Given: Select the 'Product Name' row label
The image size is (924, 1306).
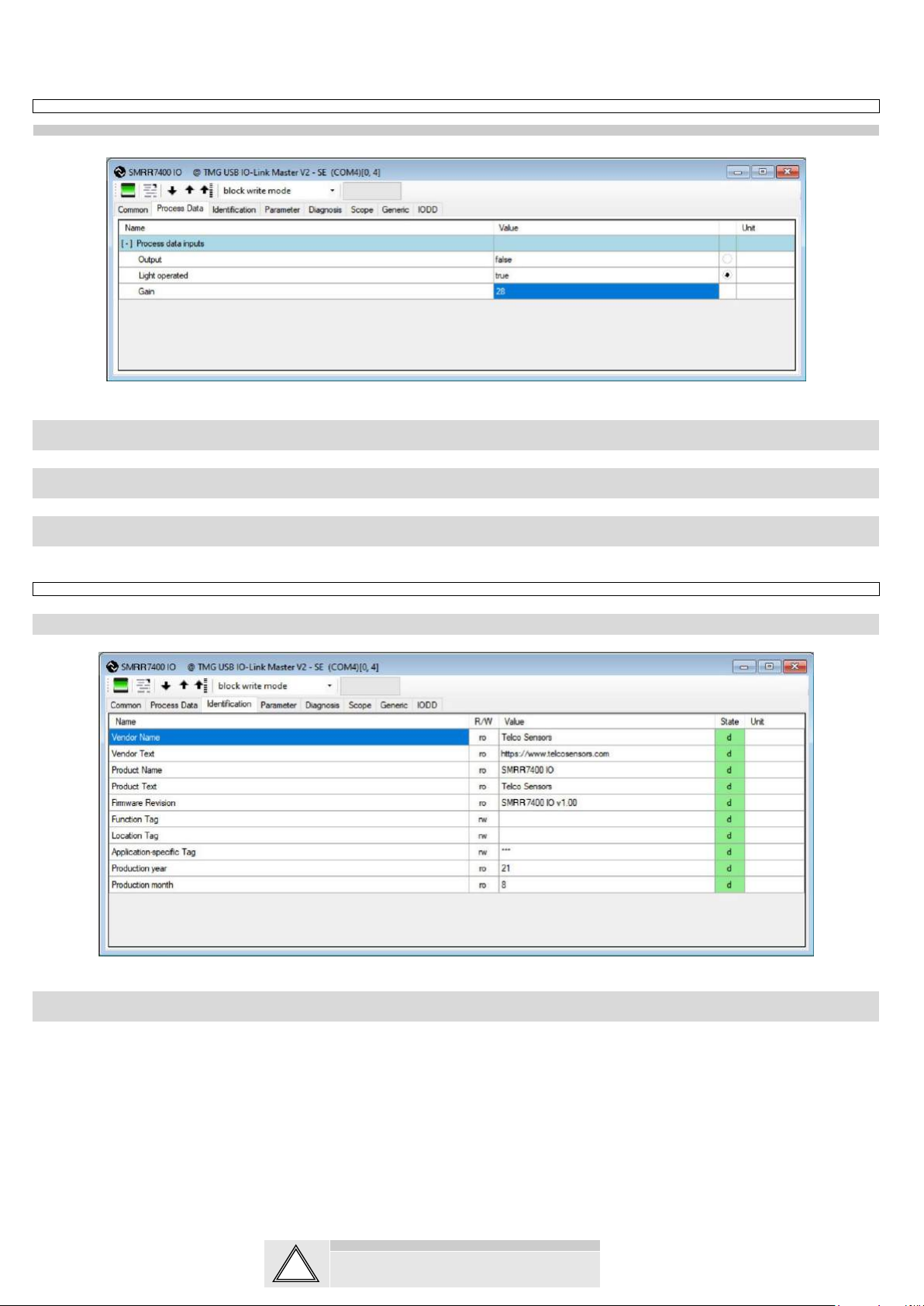Looking at the screenshot, I should tap(136, 770).
